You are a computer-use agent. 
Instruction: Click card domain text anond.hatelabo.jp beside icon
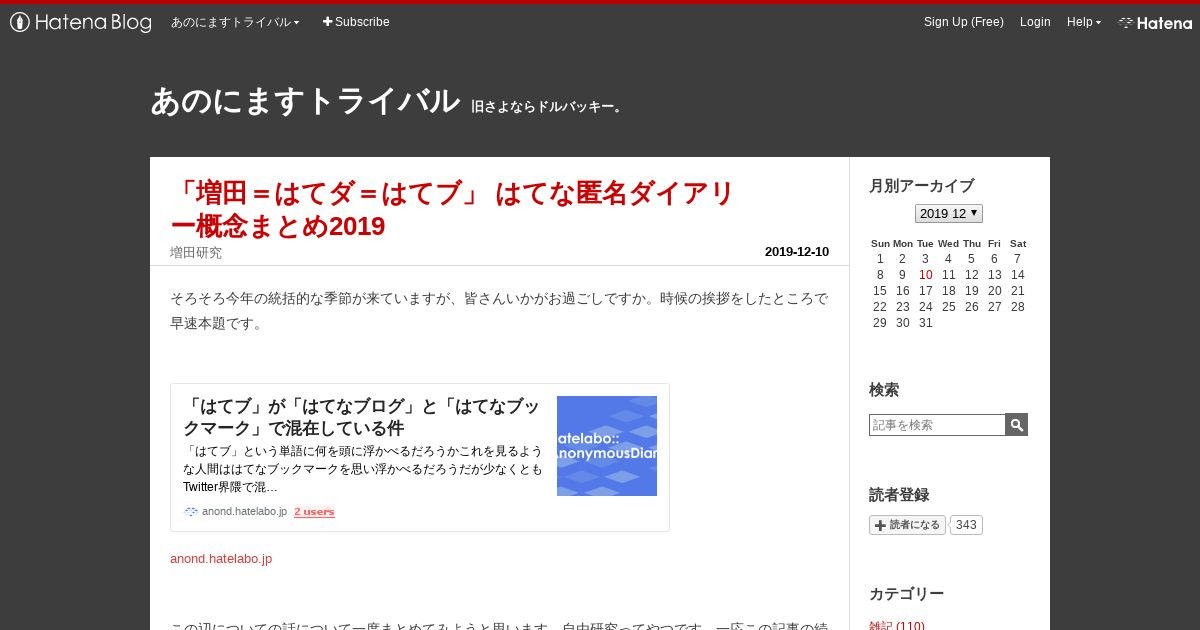tap(244, 512)
